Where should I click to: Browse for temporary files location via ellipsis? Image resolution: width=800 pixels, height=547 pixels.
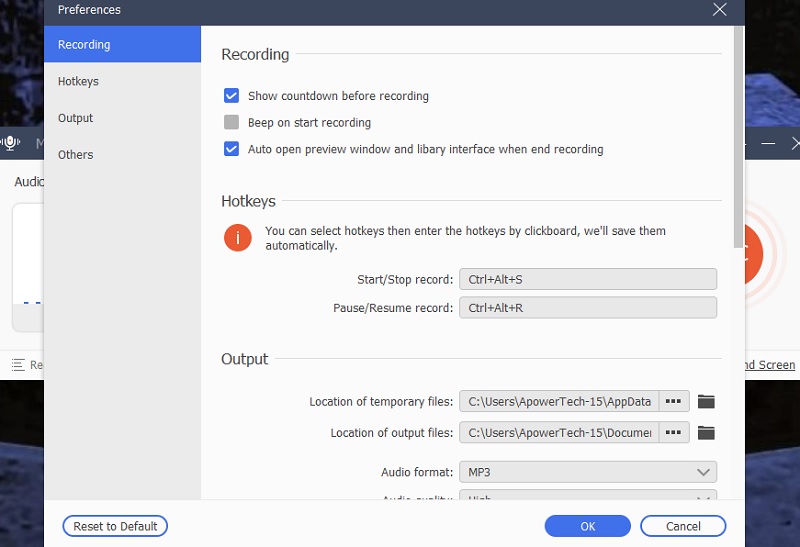coord(673,402)
